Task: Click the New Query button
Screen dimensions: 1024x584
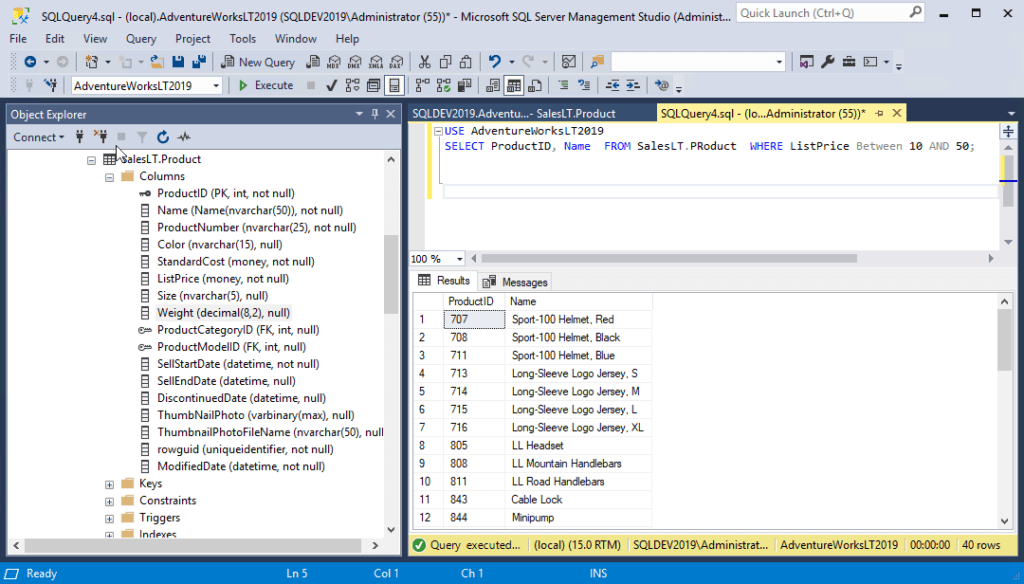Action: (x=258, y=62)
